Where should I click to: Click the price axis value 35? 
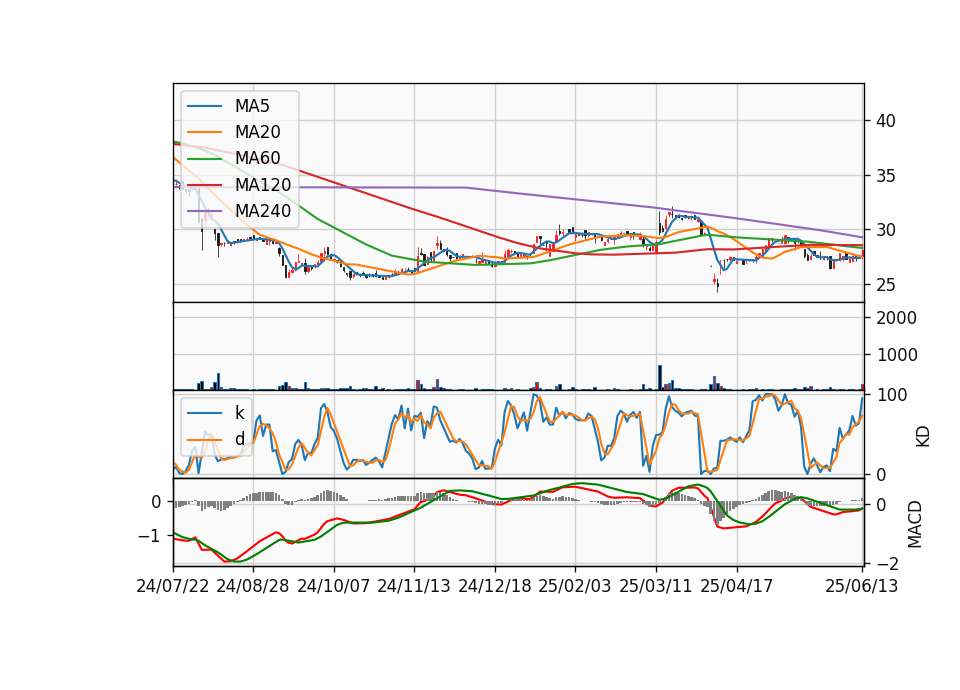click(885, 176)
